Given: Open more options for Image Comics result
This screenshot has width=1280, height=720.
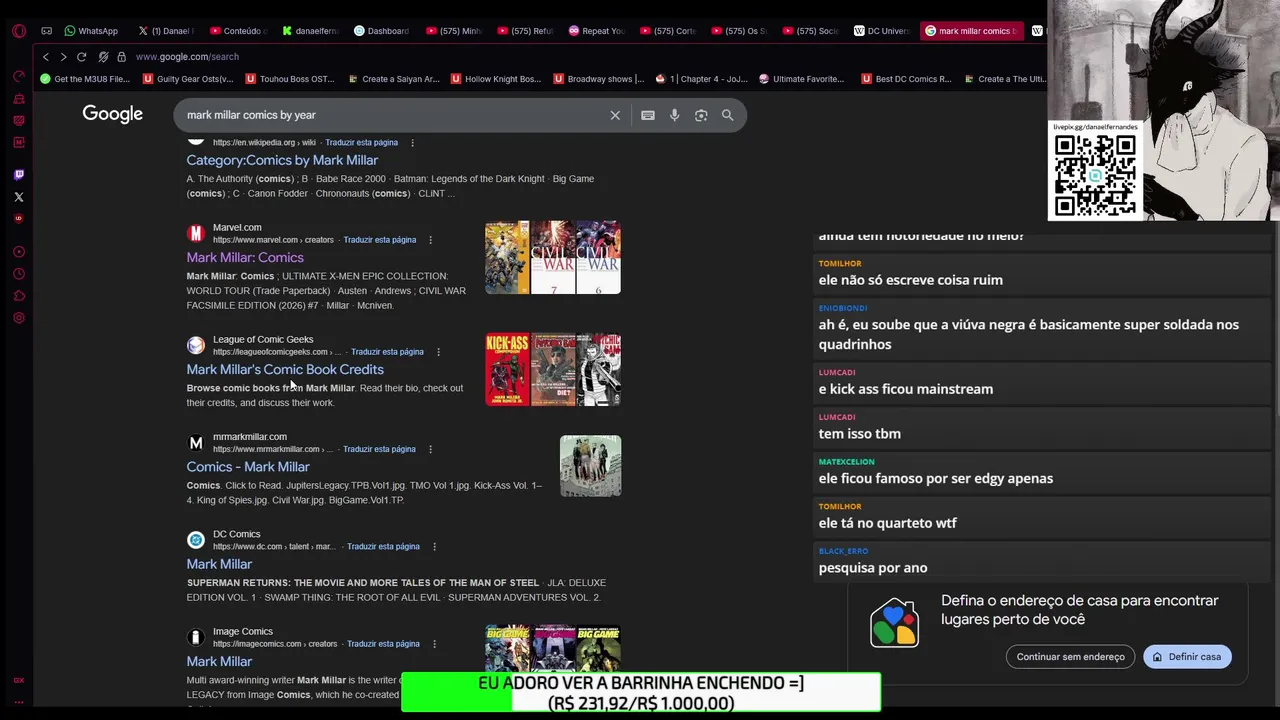Looking at the screenshot, I should coord(434,644).
